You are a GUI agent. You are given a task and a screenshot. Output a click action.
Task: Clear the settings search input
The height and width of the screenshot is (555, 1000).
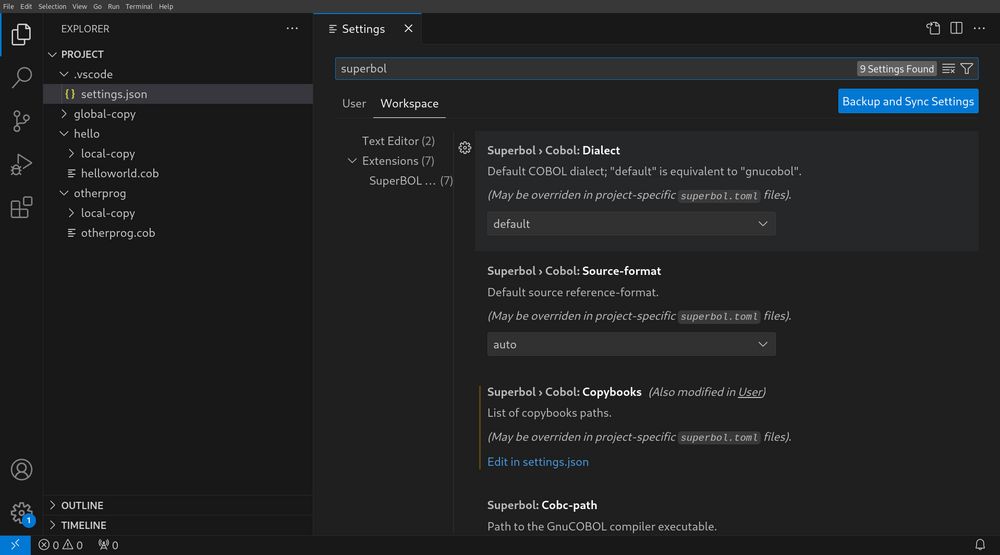pyautogui.click(x=948, y=69)
